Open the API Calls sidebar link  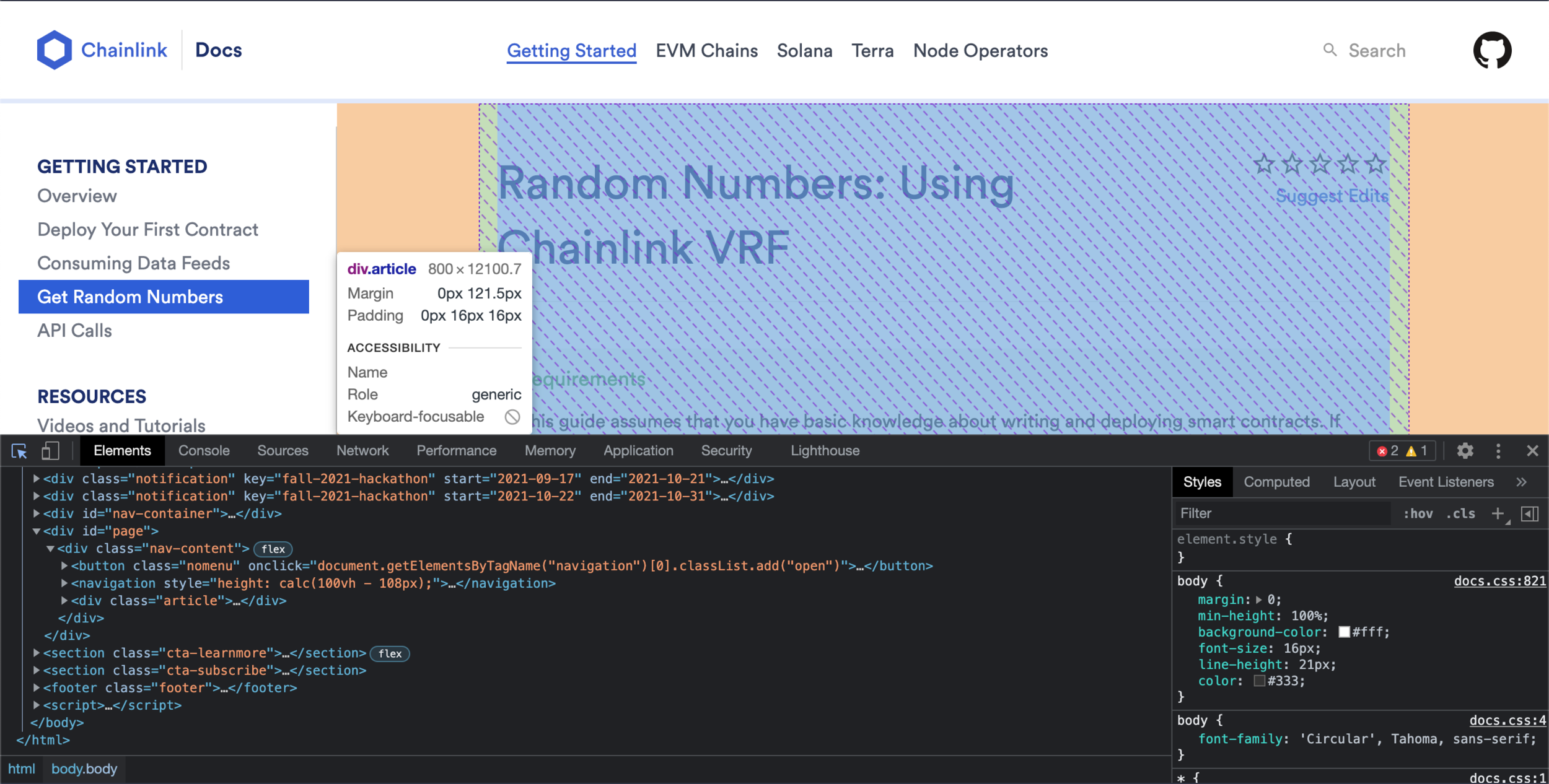coord(74,331)
